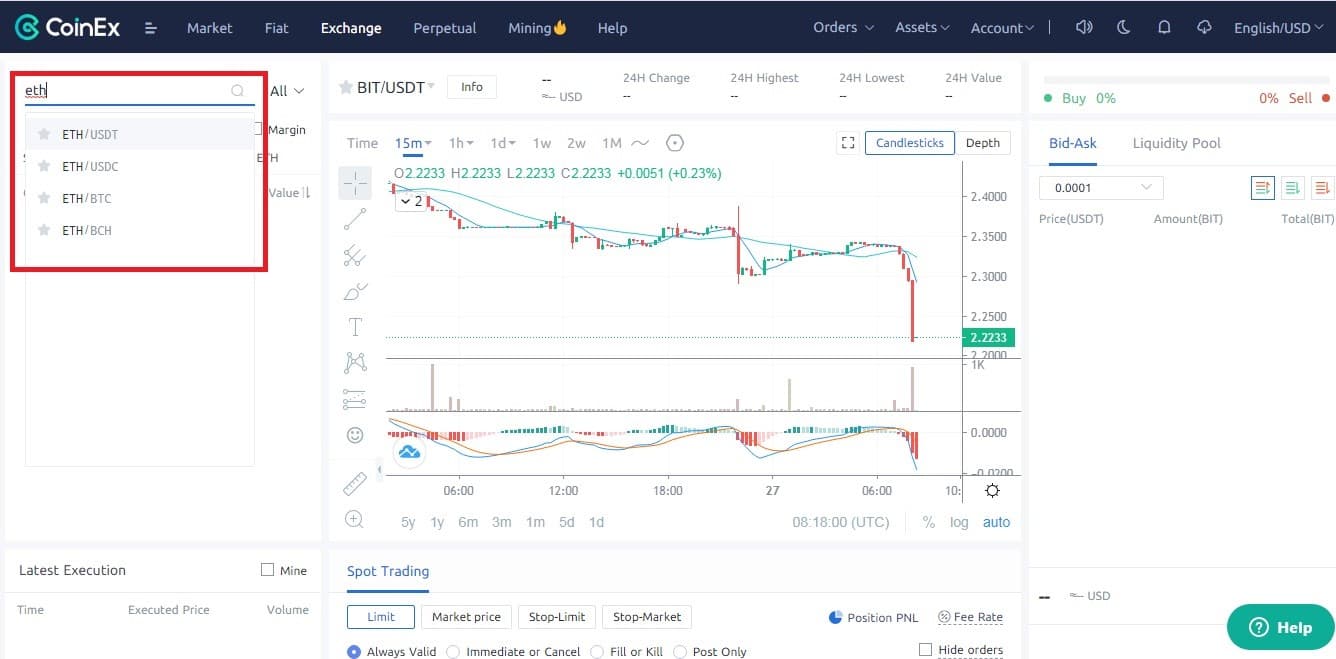Select Fill or Kill radio option
The width and height of the screenshot is (1336, 659).
click(598, 651)
